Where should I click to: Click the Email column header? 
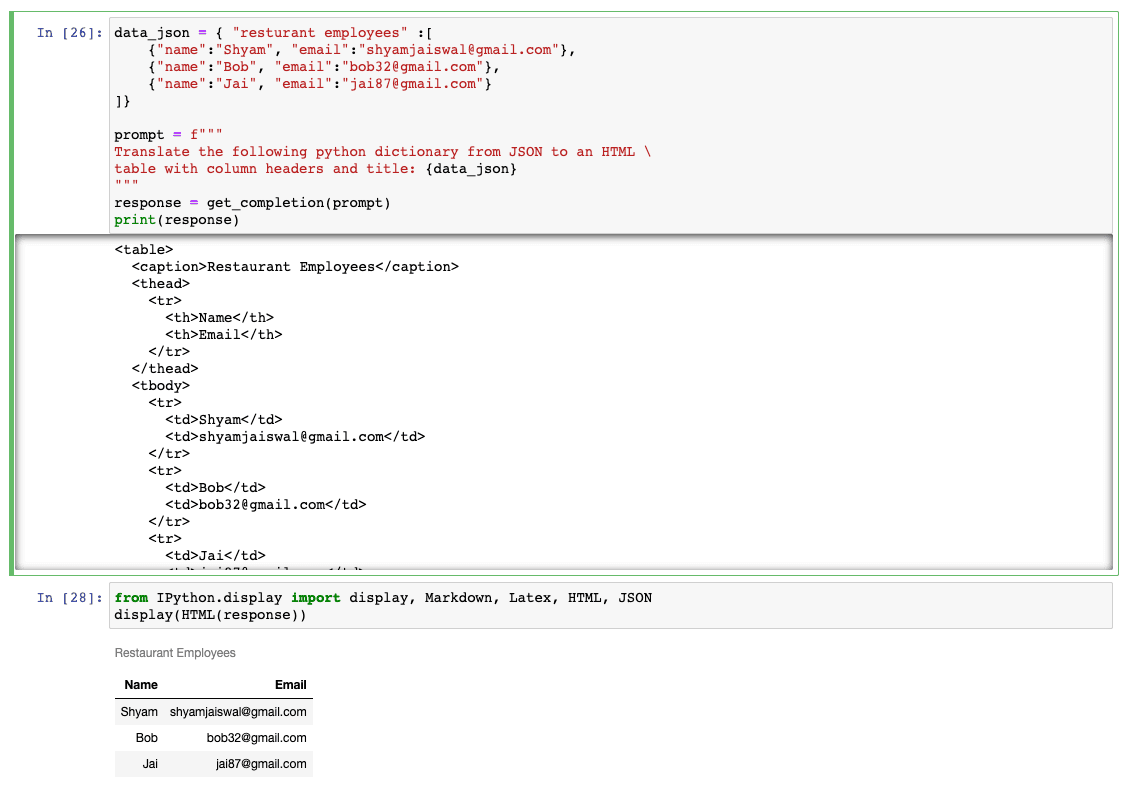290,685
